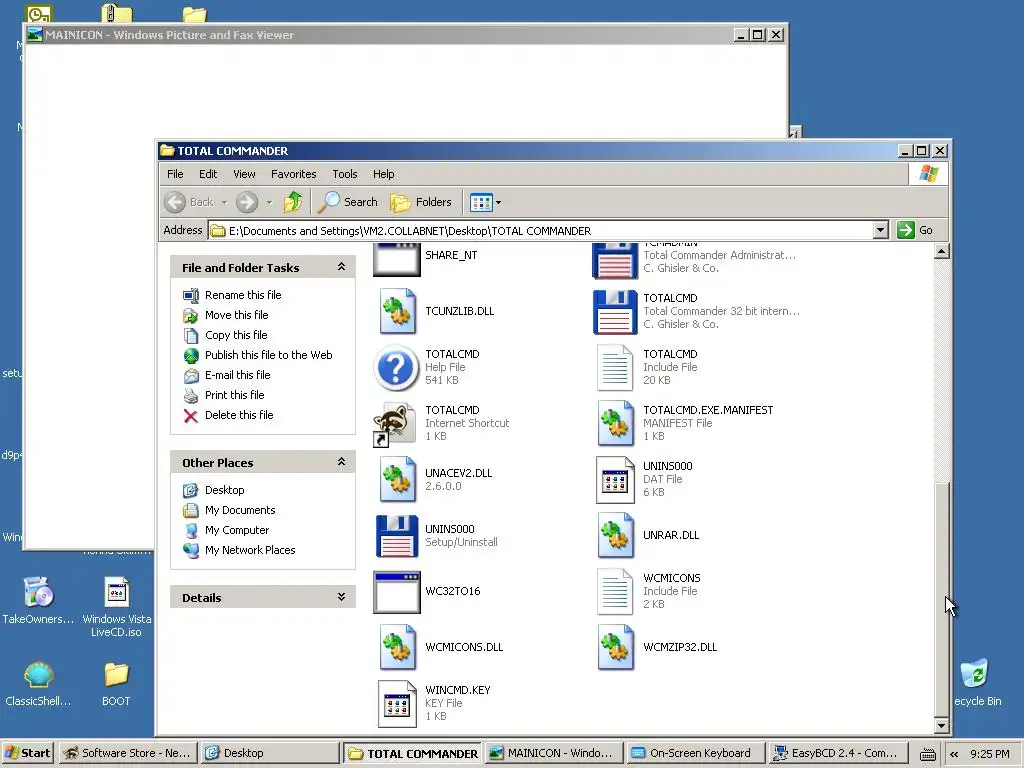Select the TOTALCMD Help File icon

click(x=396, y=367)
